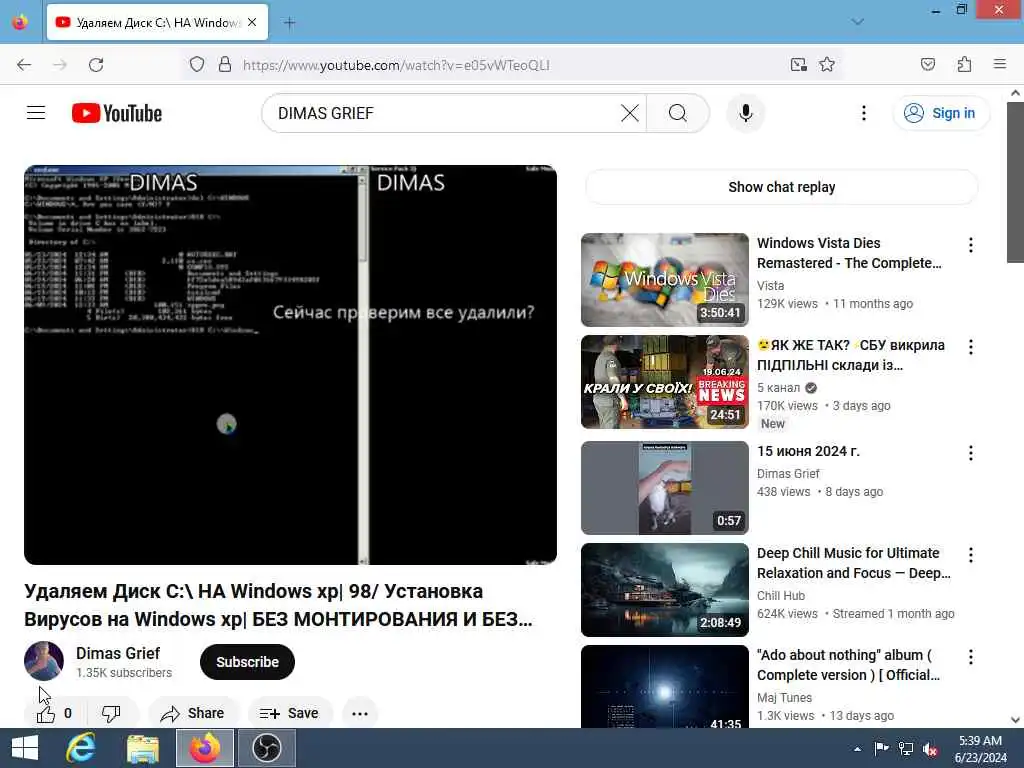The height and width of the screenshot is (768, 1024).
Task: Open options for the 5 канал video
Action: [970, 347]
